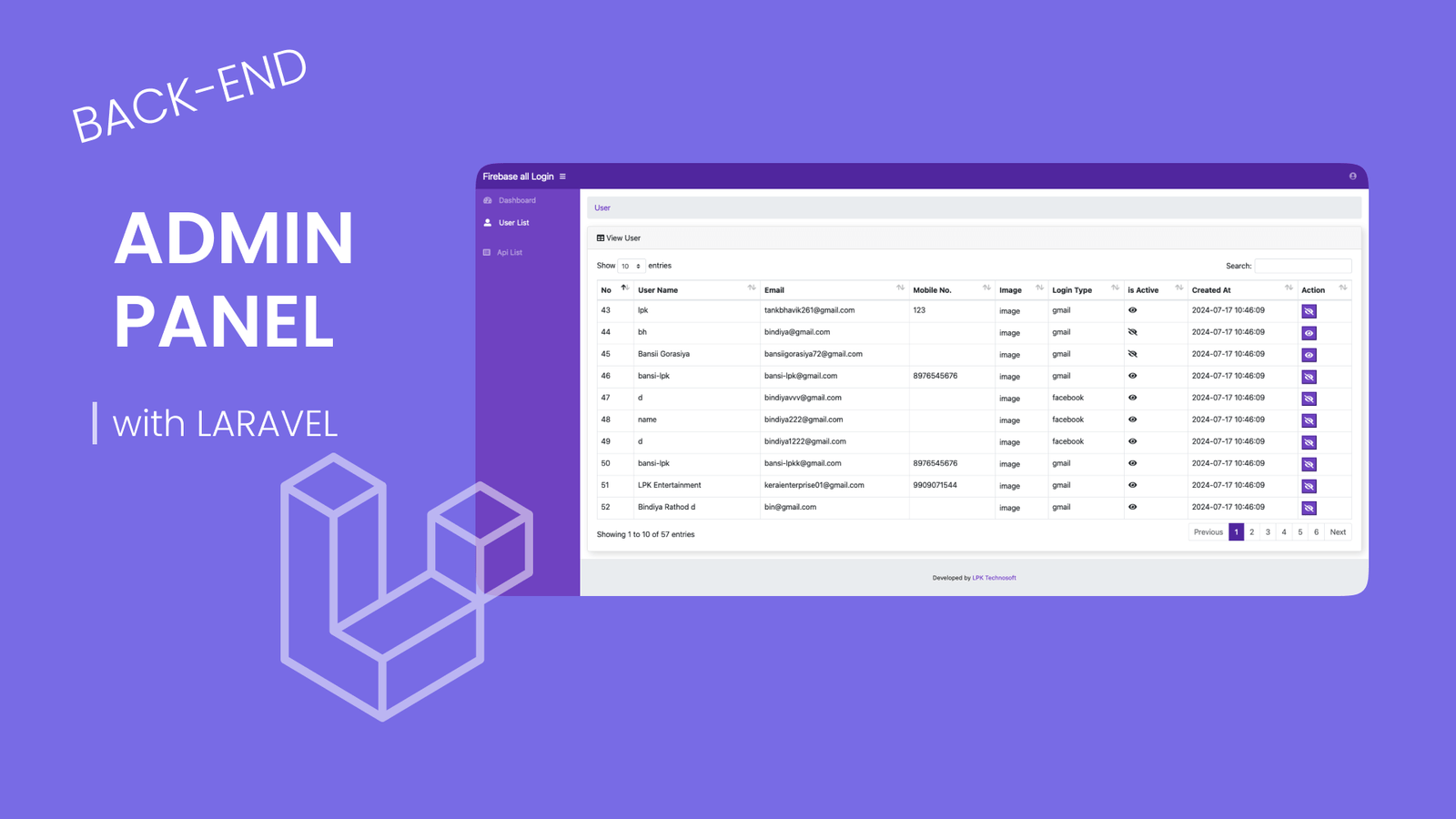Screen dimensions: 1456x819
Task: Select email bin@gmail.com
Action: [791, 507]
